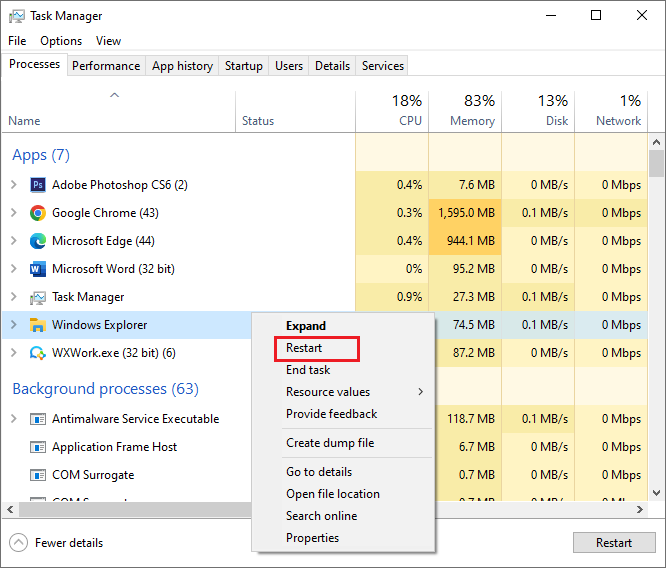This screenshot has height=568, width=666.
Task: Click the Microsoft Edge icon
Action: tap(38, 241)
